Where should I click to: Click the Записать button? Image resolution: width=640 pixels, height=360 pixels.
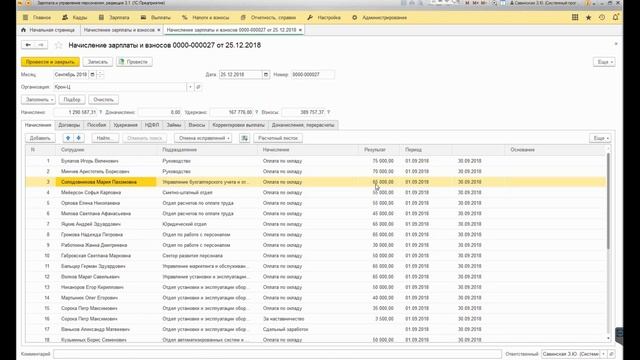tap(98, 62)
